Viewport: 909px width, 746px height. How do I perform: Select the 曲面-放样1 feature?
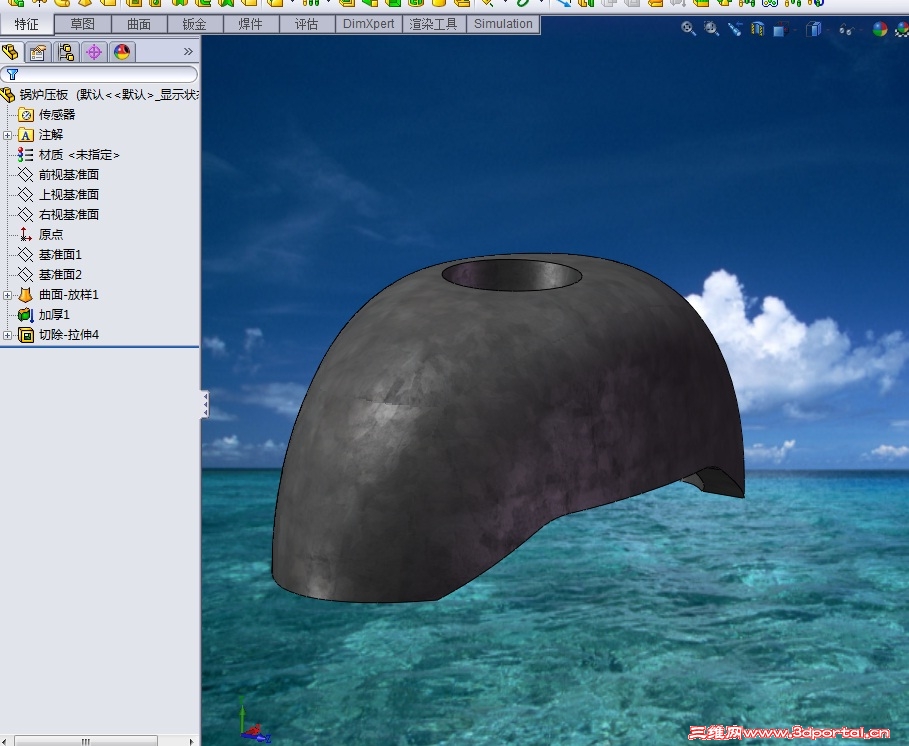[x=68, y=294]
